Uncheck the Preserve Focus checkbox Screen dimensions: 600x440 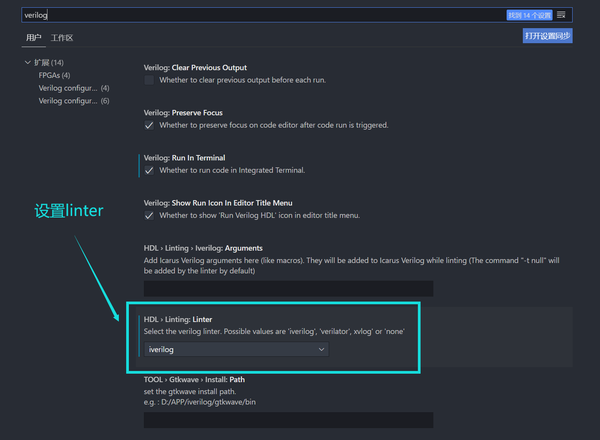coord(149,125)
